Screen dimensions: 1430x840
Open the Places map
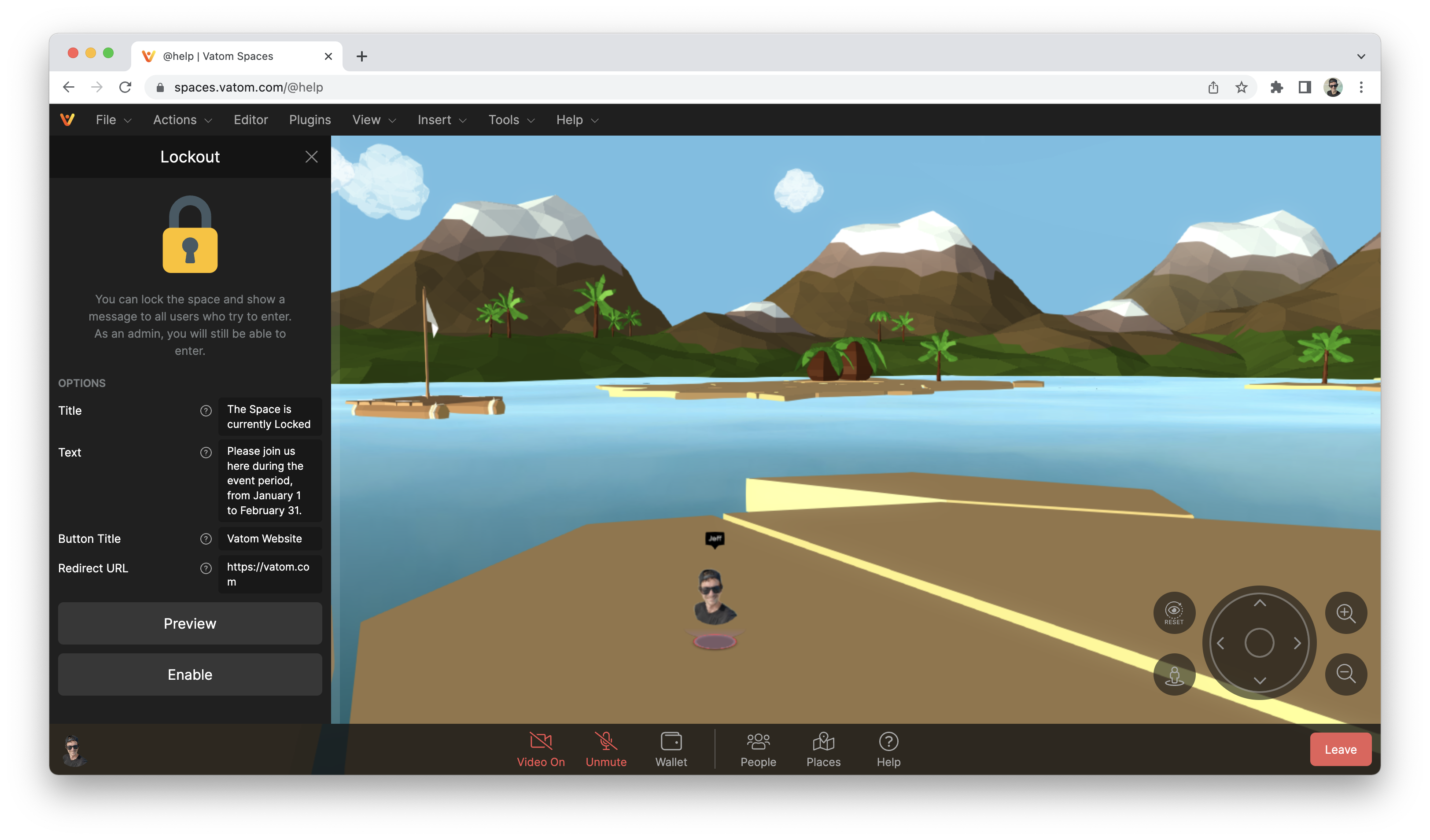[x=823, y=749]
